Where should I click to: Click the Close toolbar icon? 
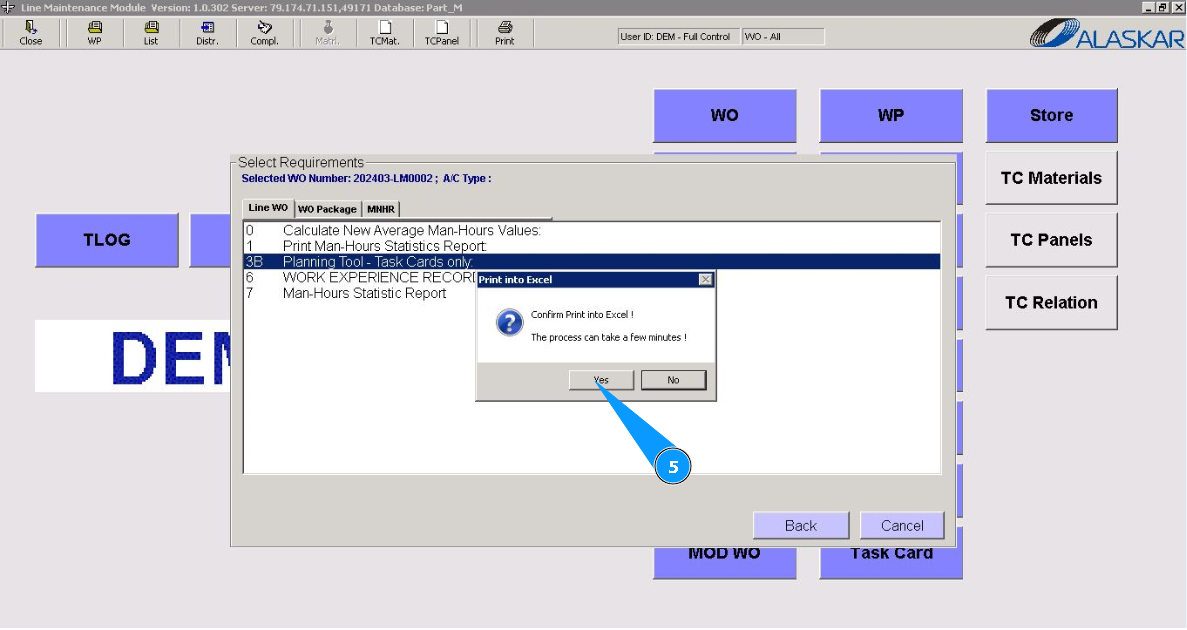coord(30,33)
